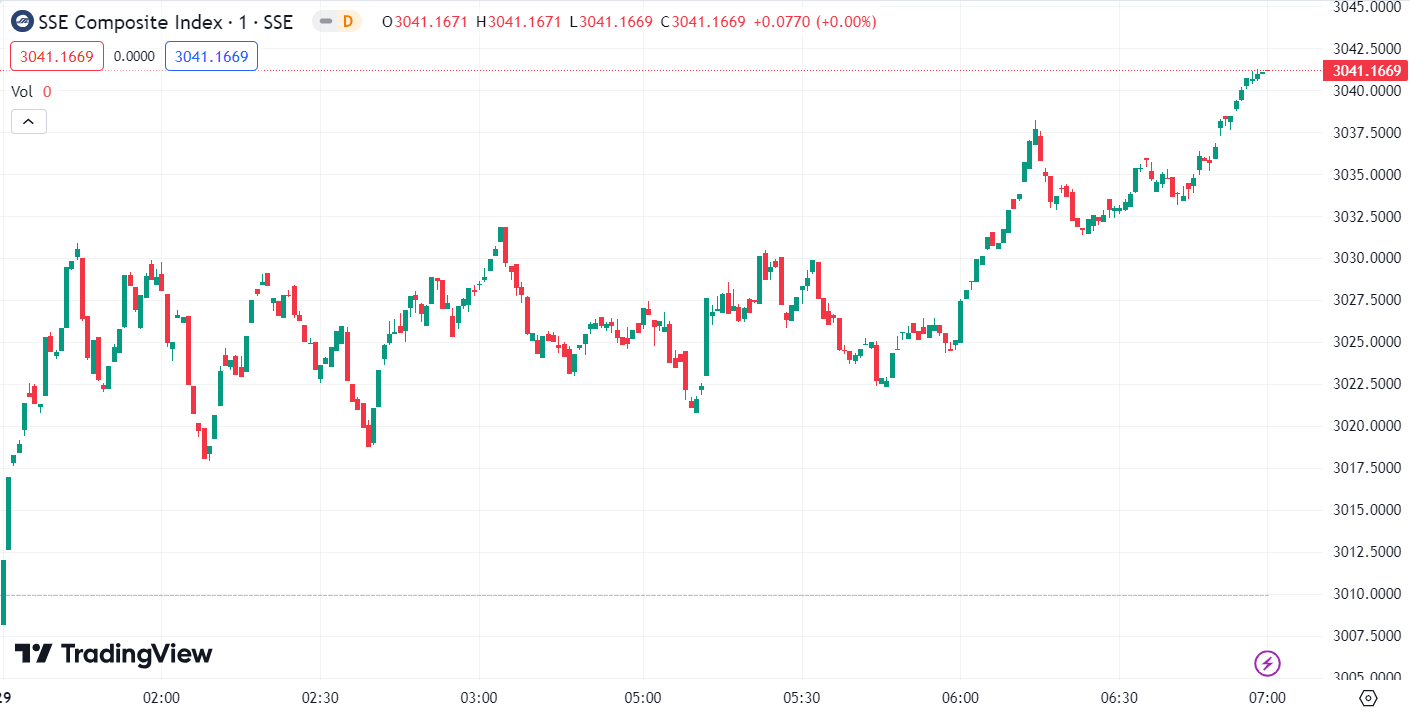Click the purple lightning bolt icon
Viewport: 1410px width, 713px height.
click(x=1268, y=662)
